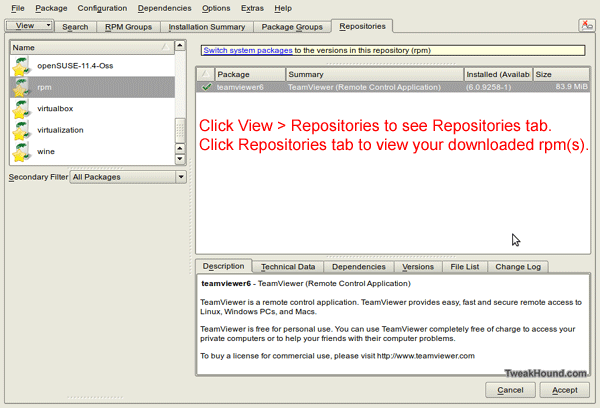This screenshot has height=408, width=600.
Task: Click the virtualization repository icon
Action: (21, 131)
